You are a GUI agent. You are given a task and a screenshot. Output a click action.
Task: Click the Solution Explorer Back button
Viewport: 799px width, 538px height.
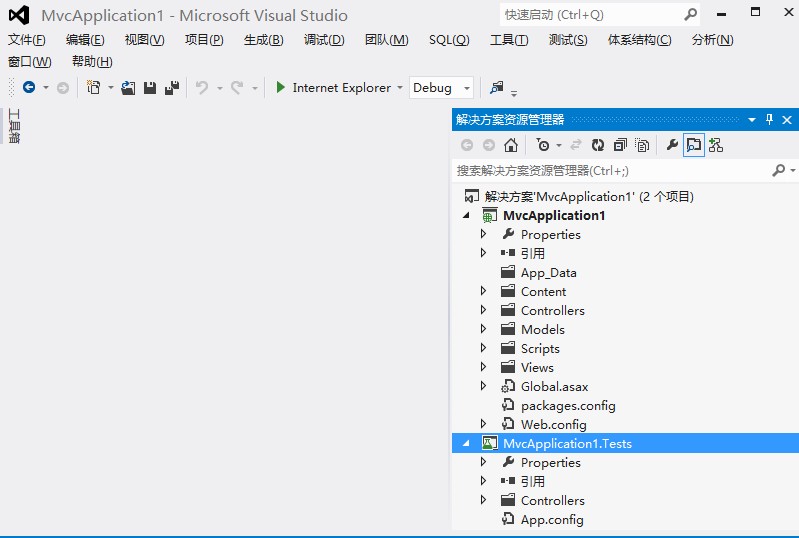point(467,146)
